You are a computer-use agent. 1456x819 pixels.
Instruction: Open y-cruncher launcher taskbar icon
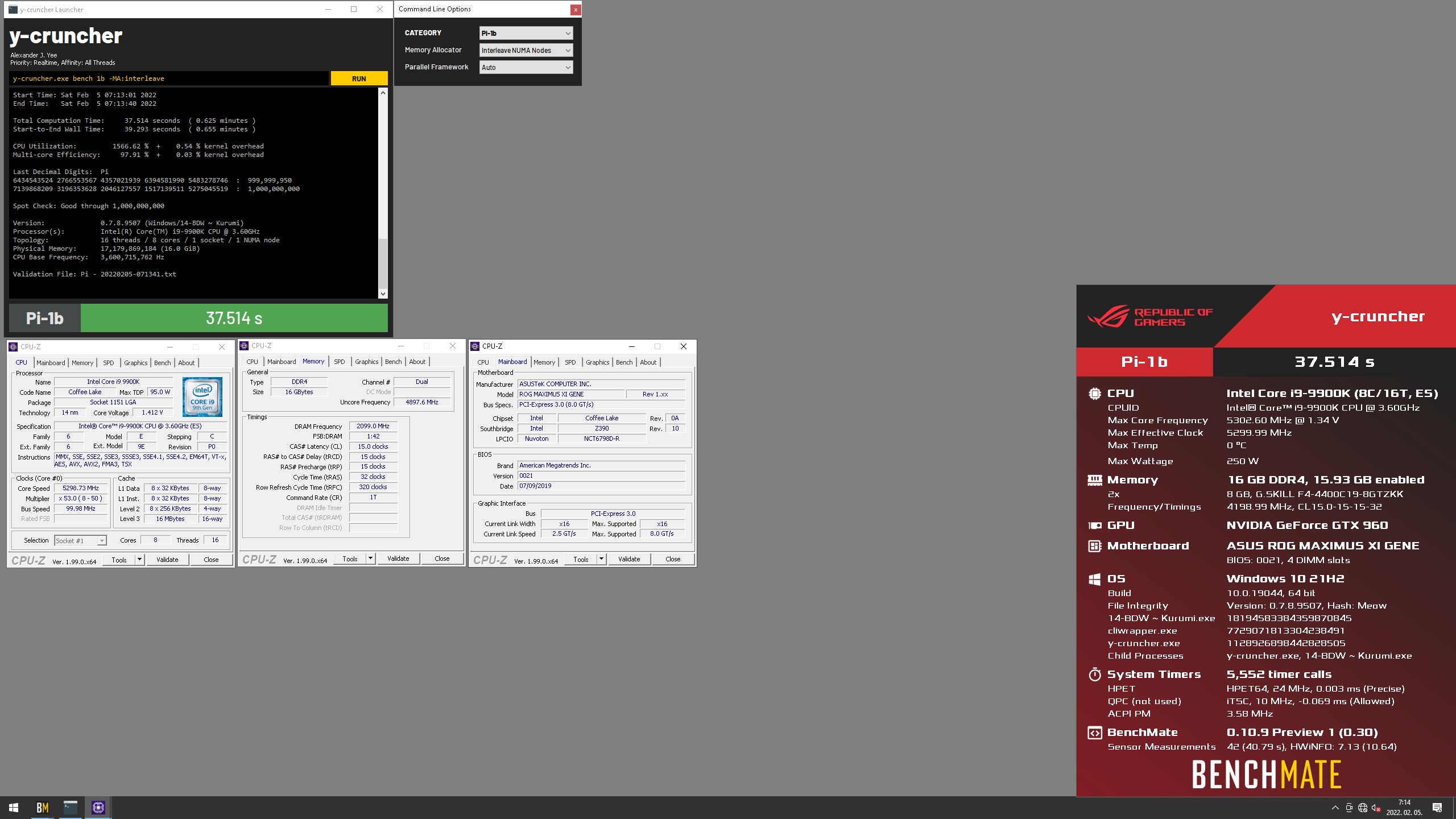tap(70, 807)
